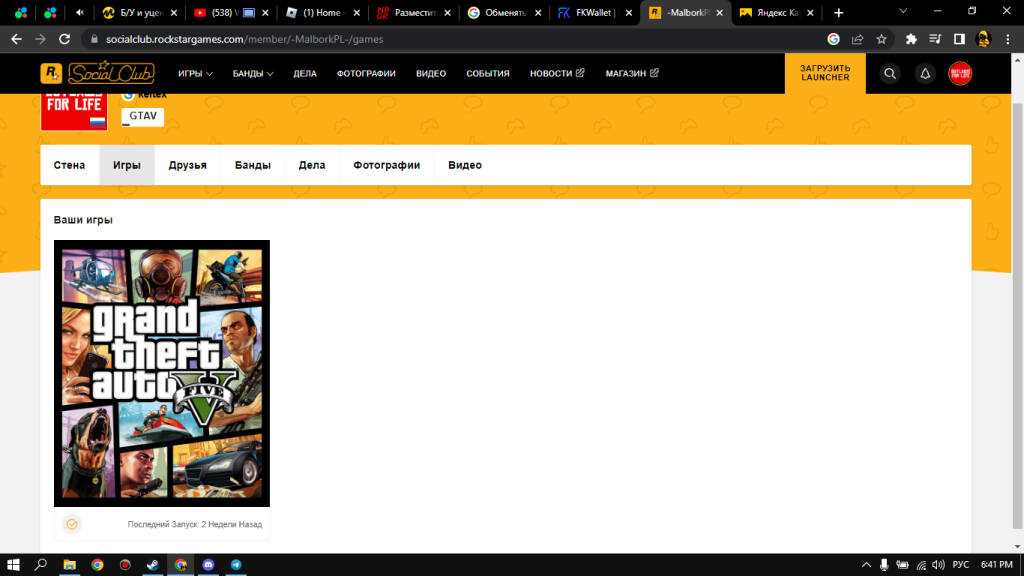Bookmark this page with star icon
1024x576 pixels.
pos(881,39)
